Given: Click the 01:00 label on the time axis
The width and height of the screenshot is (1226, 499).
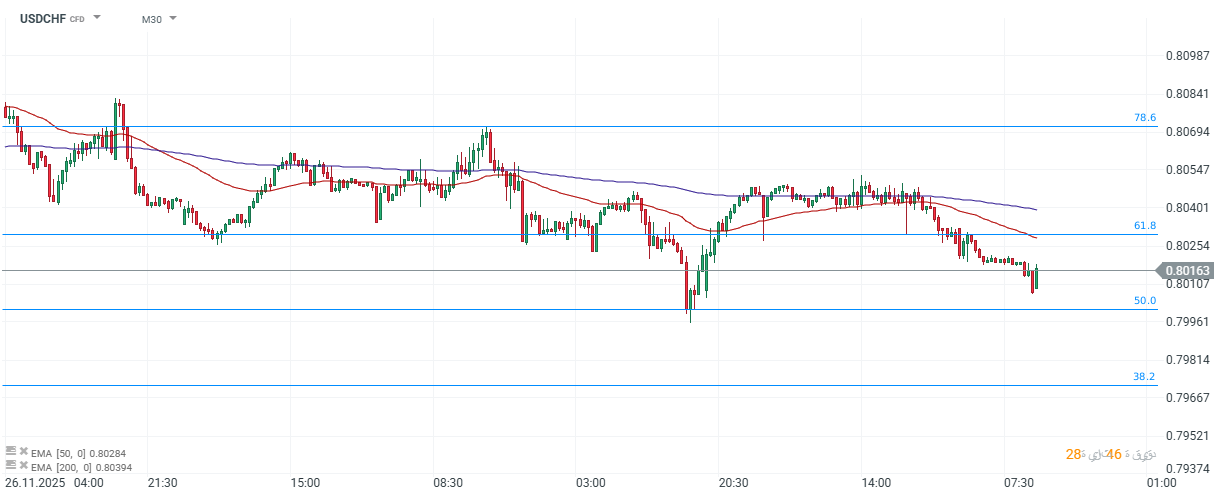Looking at the screenshot, I should point(1160,483).
